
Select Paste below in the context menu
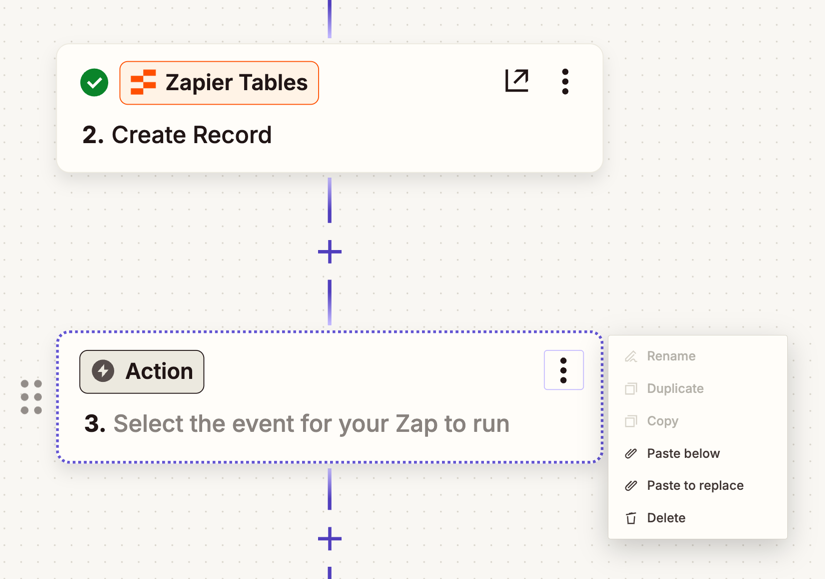698,453
